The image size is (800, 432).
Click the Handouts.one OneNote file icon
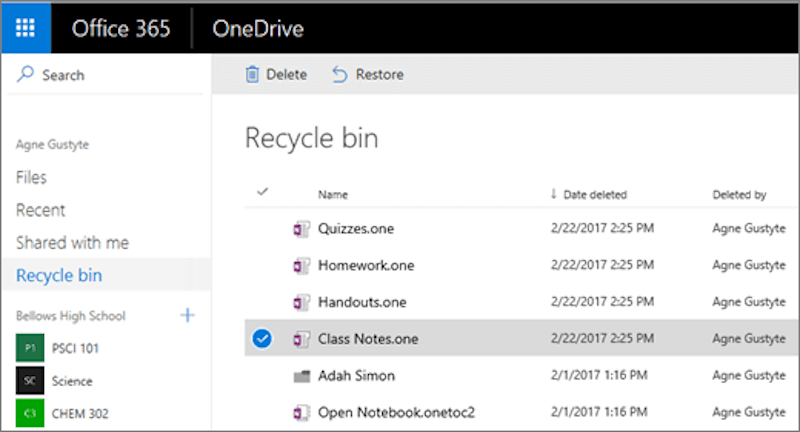[301, 302]
